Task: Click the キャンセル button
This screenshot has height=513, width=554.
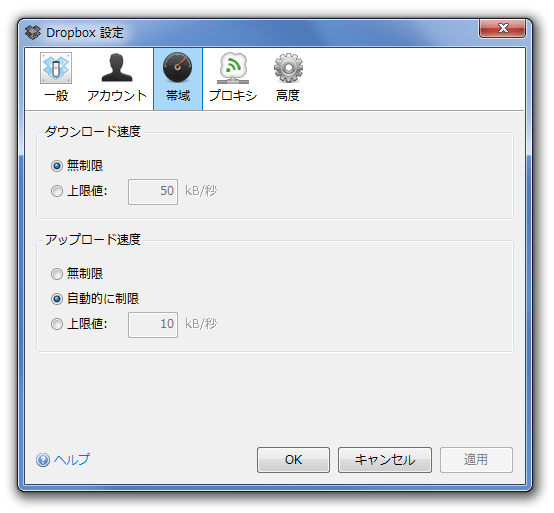Action: coord(385,460)
